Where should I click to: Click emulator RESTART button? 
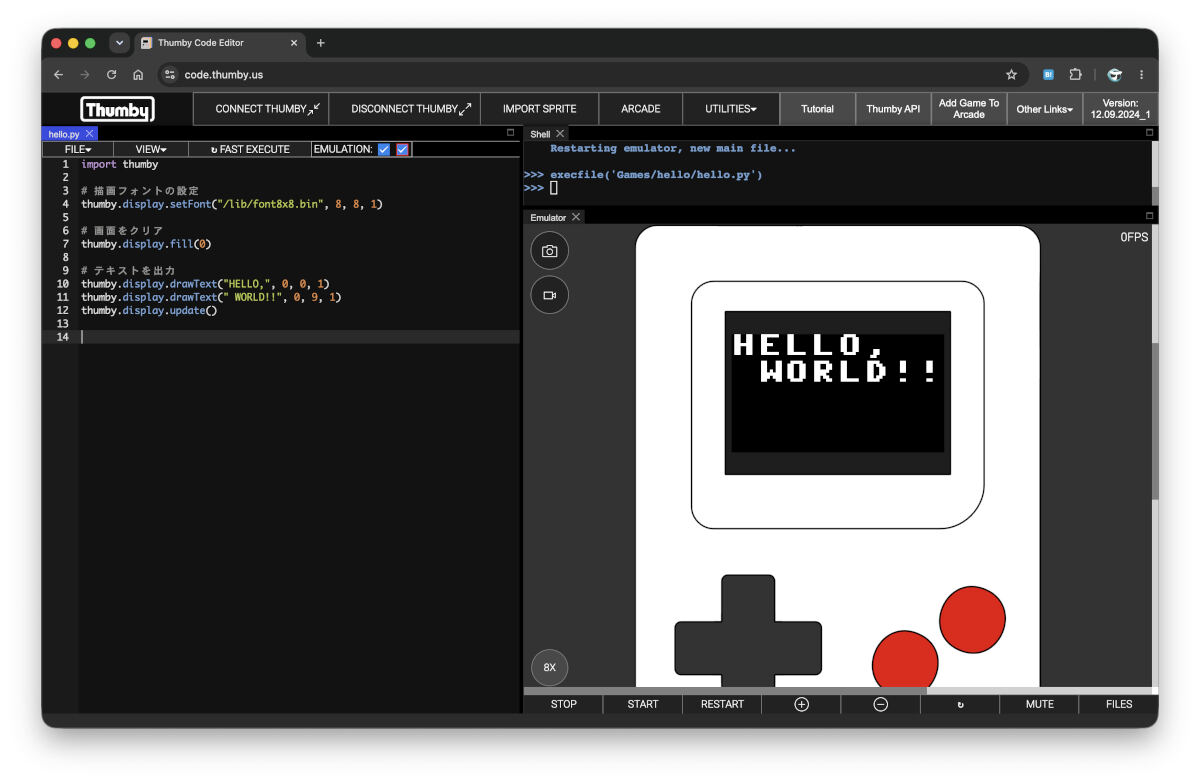(722, 704)
